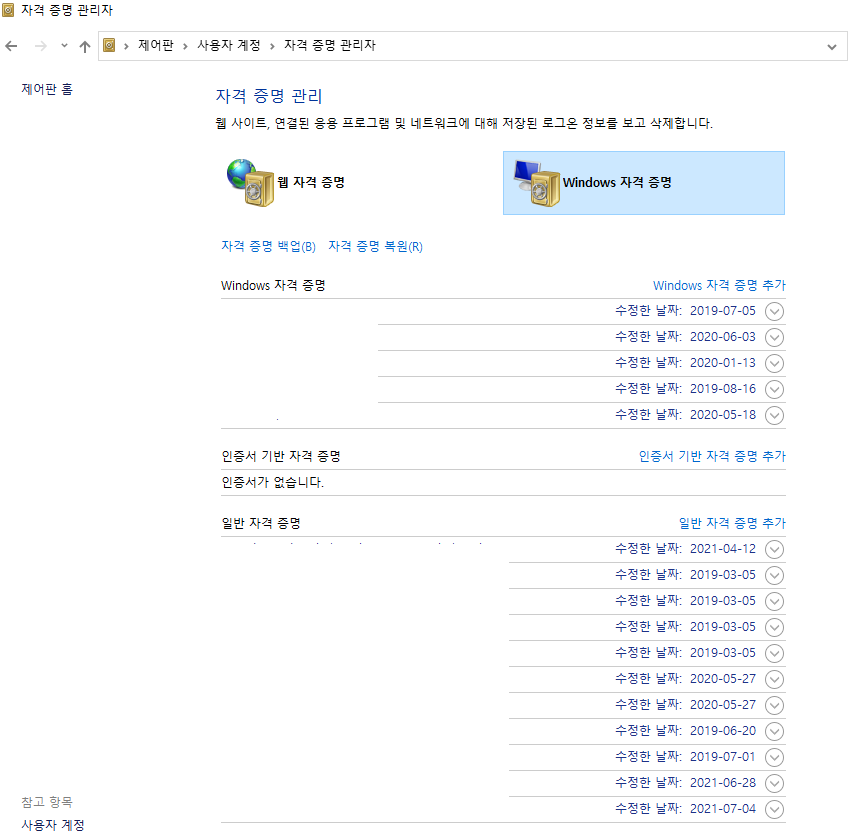Open address bar history dropdown
The width and height of the screenshot is (848, 833).
832,47
